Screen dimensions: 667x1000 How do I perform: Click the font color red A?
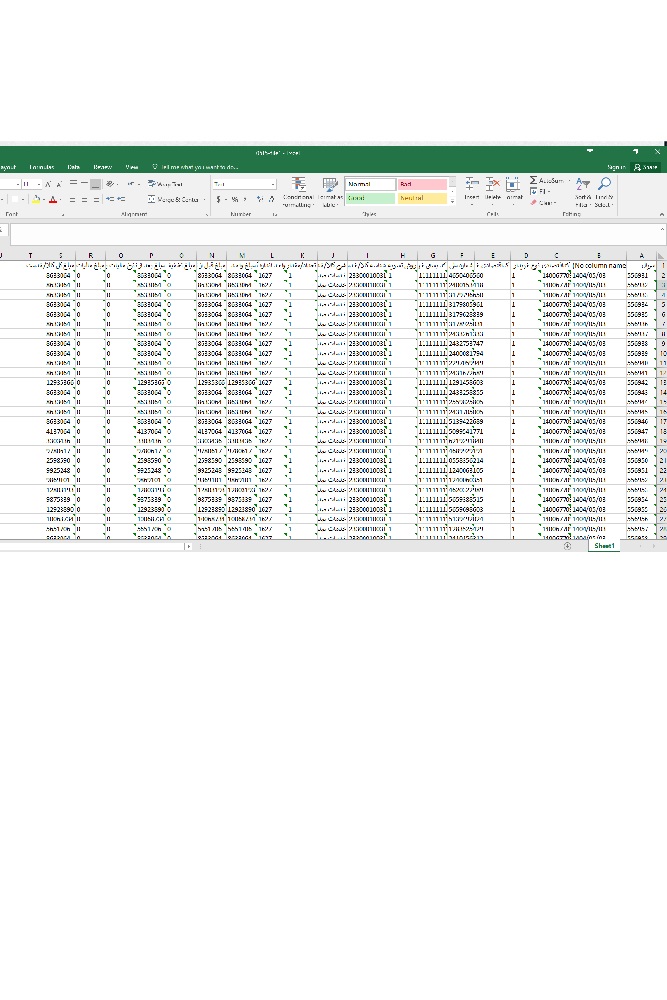[52, 200]
